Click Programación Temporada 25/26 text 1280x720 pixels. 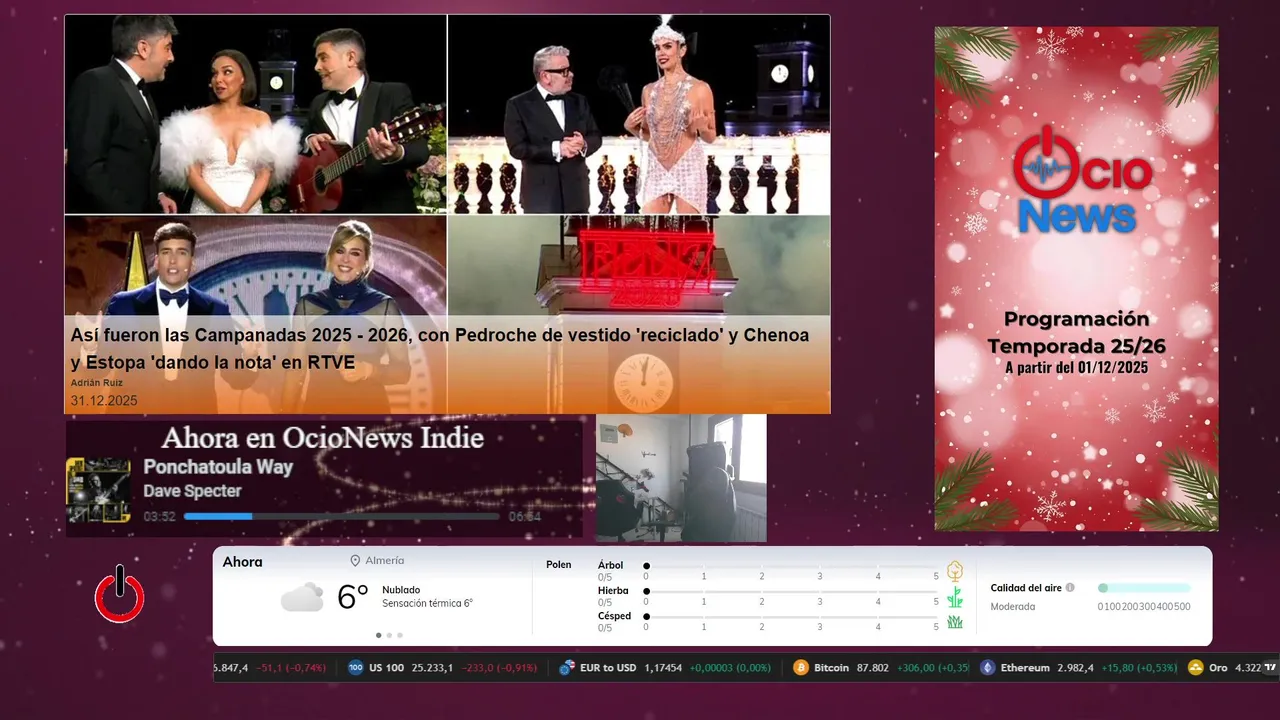(x=1076, y=333)
